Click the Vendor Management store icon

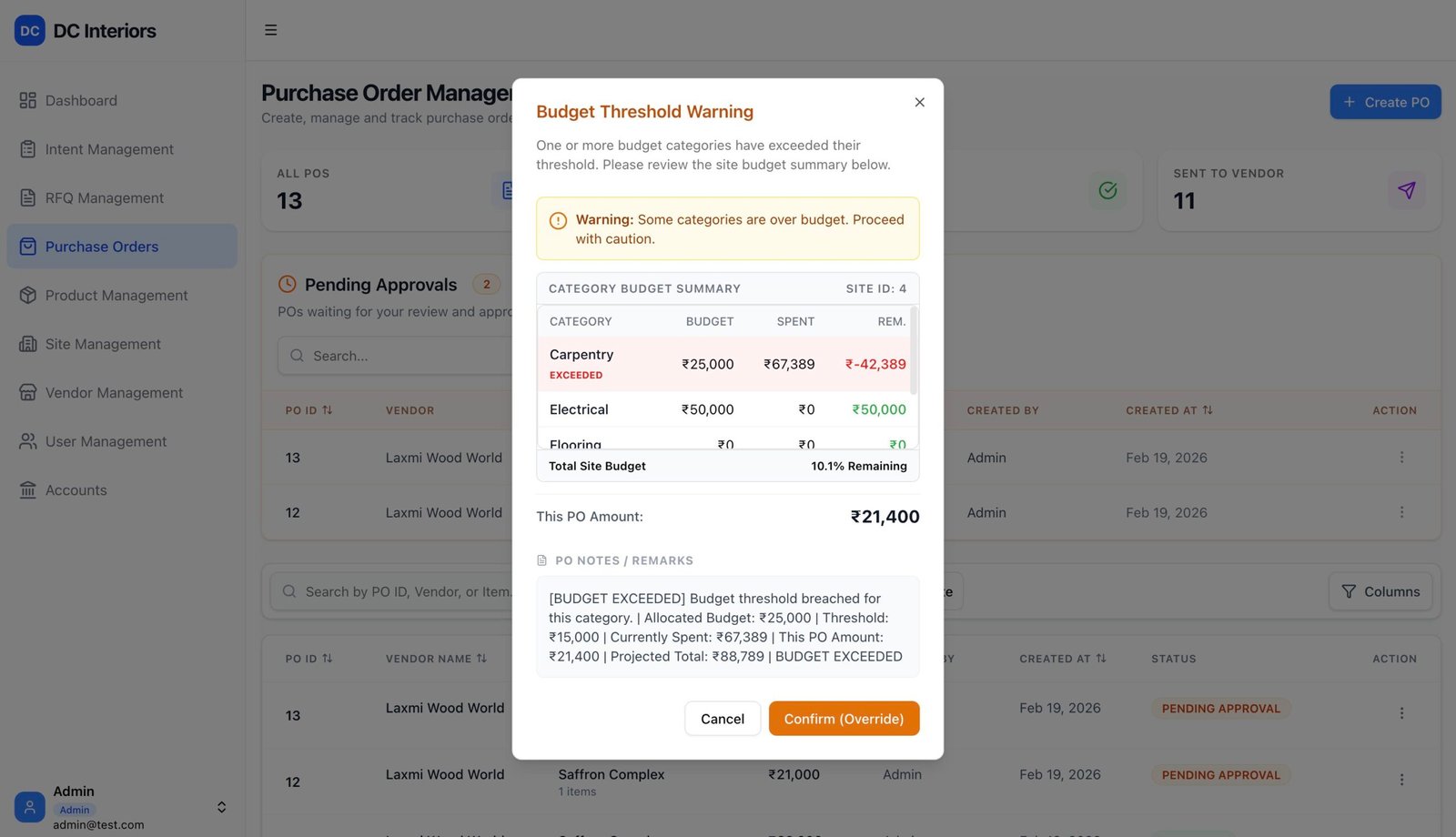point(28,393)
